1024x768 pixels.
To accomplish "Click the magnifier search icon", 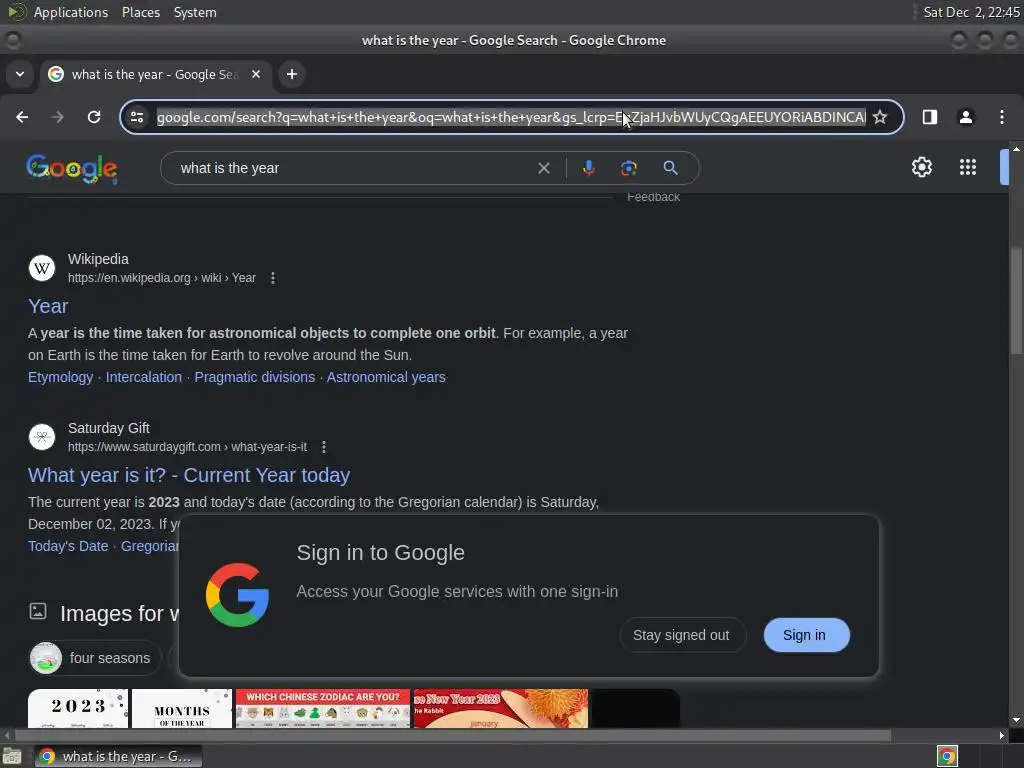I will [670, 168].
